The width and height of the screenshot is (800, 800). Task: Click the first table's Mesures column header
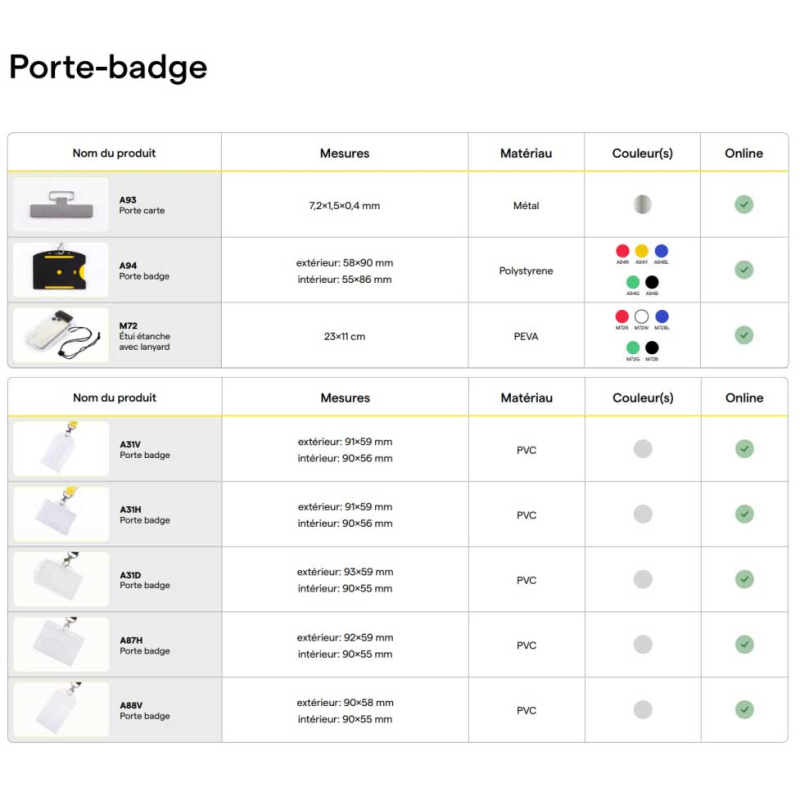tap(345, 153)
